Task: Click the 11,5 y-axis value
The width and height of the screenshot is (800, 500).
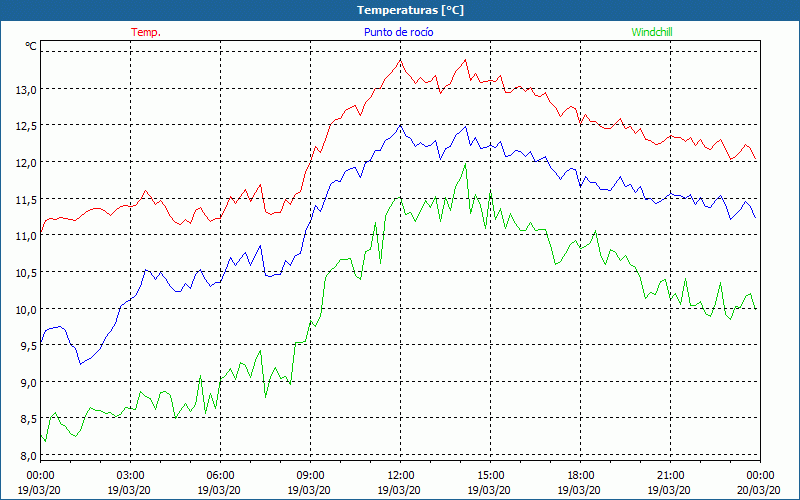Action: point(26,199)
